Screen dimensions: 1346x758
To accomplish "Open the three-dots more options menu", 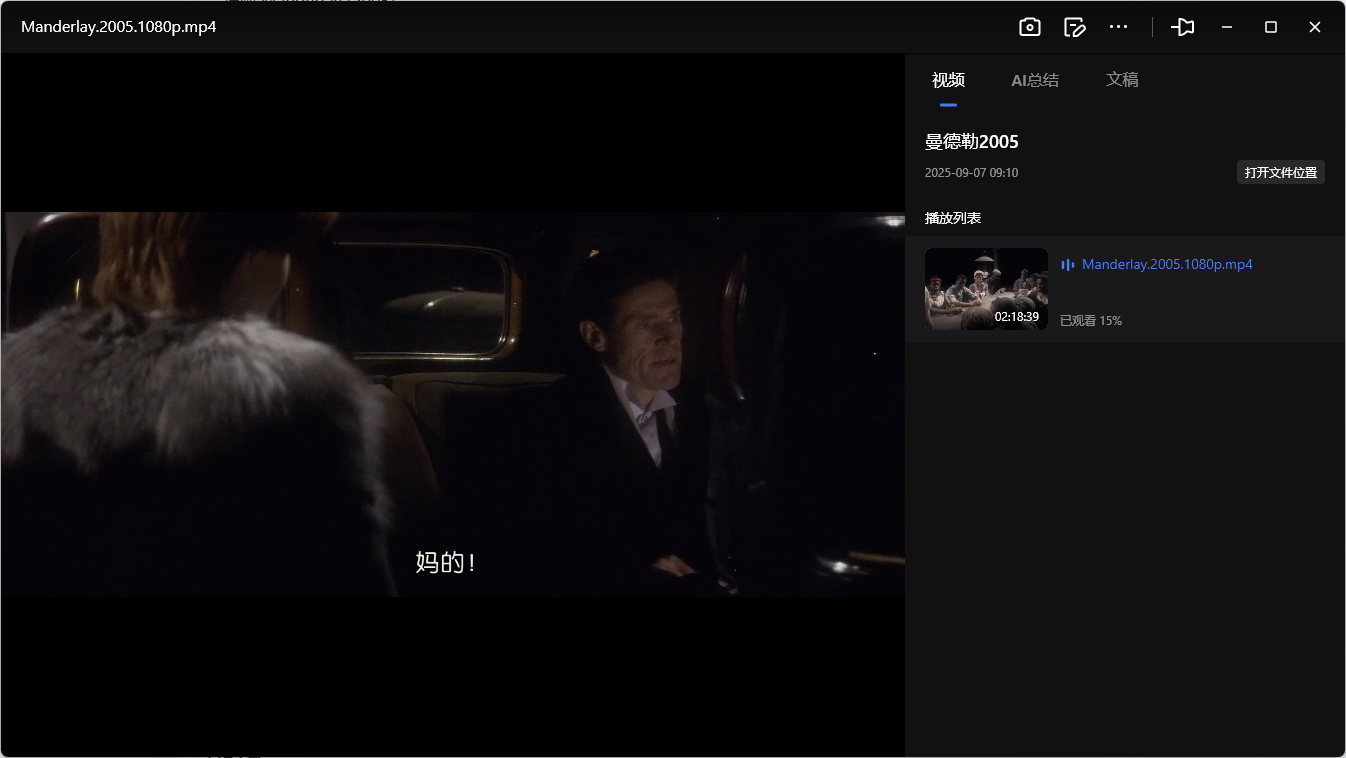I will tap(1119, 27).
